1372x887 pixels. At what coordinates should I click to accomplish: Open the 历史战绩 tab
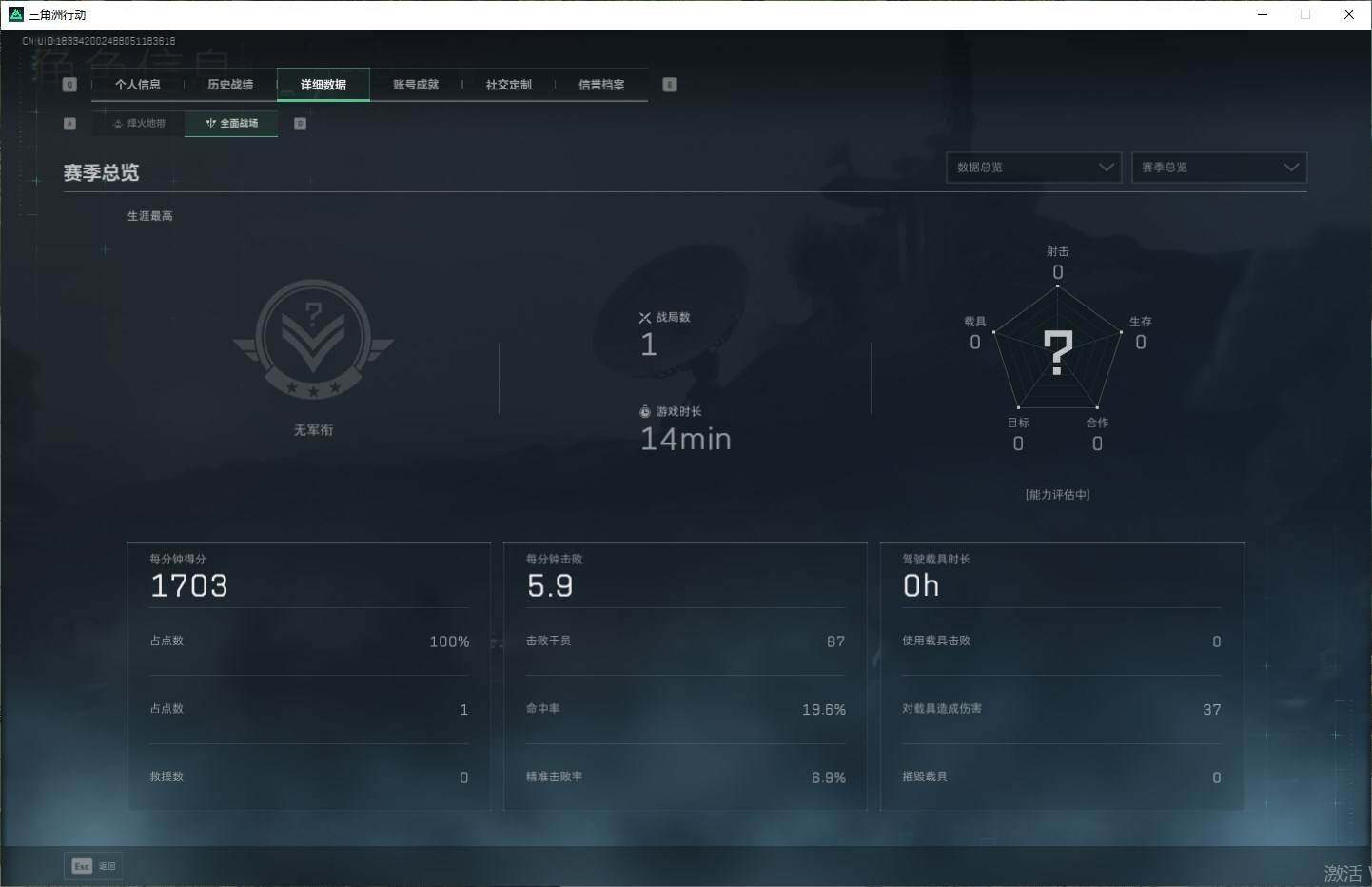click(x=230, y=85)
